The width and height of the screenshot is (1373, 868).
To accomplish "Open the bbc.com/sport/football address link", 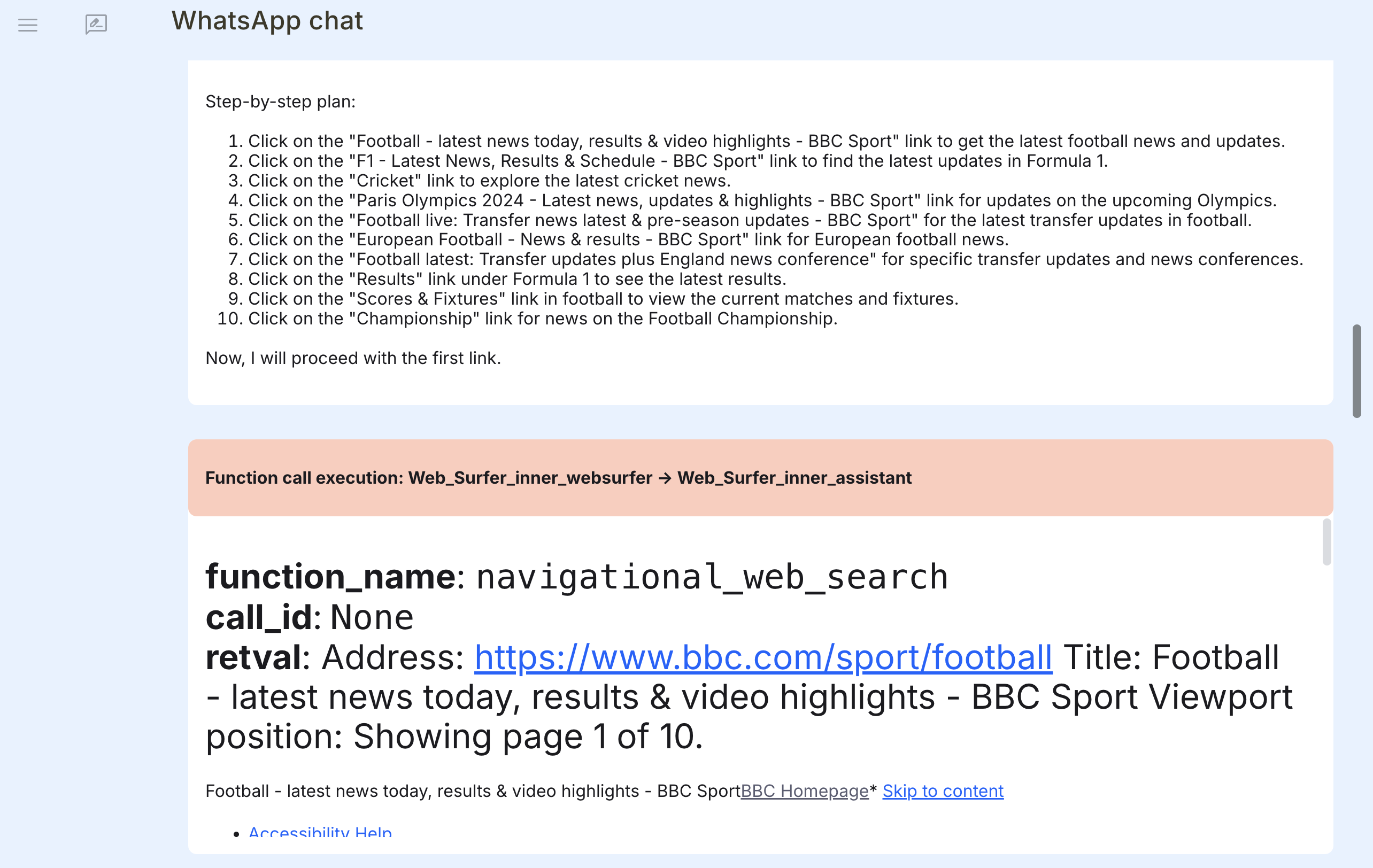I will point(763,658).
